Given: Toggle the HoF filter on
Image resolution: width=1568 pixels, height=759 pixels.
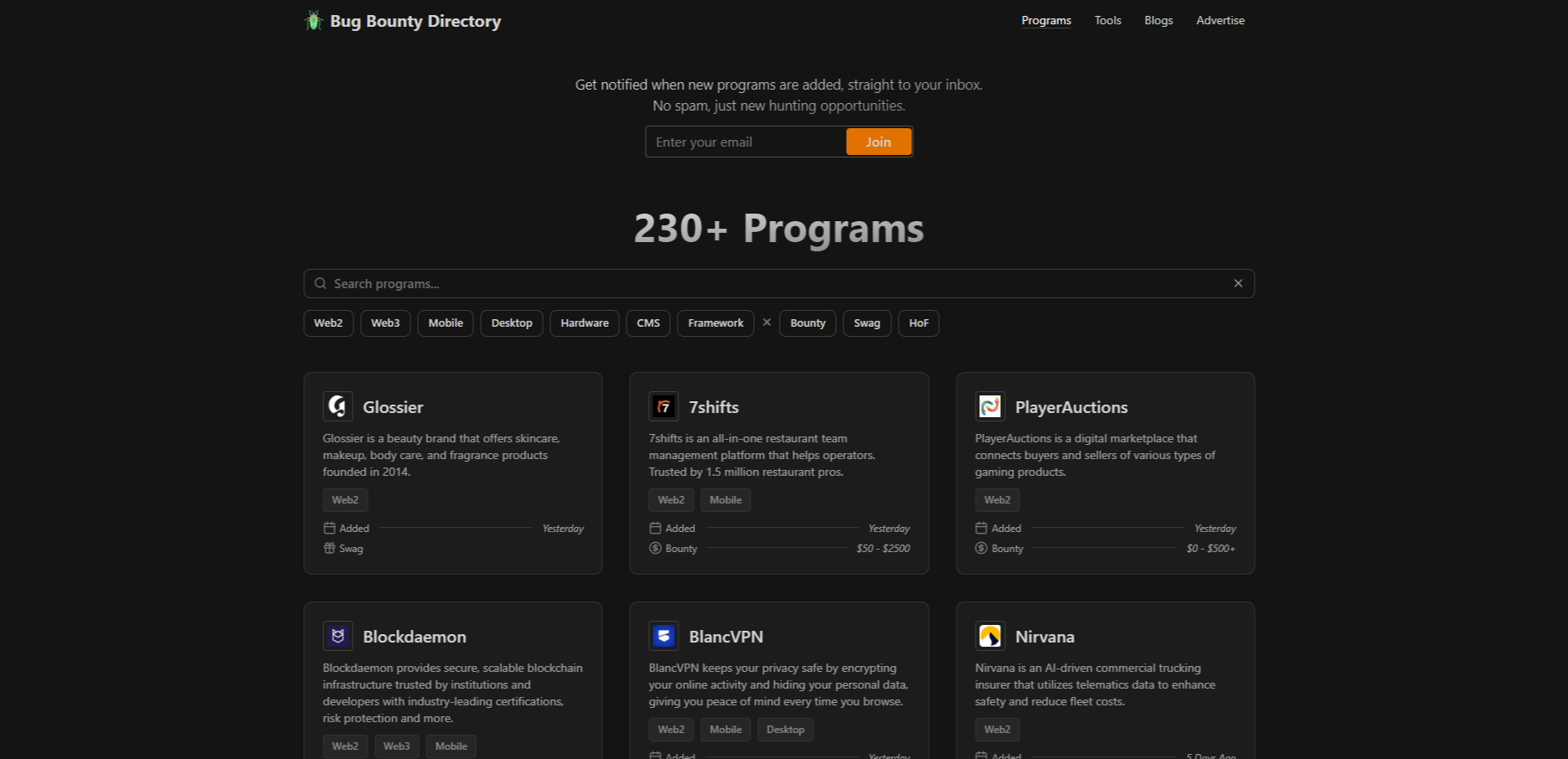Looking at the screenshot, I should 918,323.
